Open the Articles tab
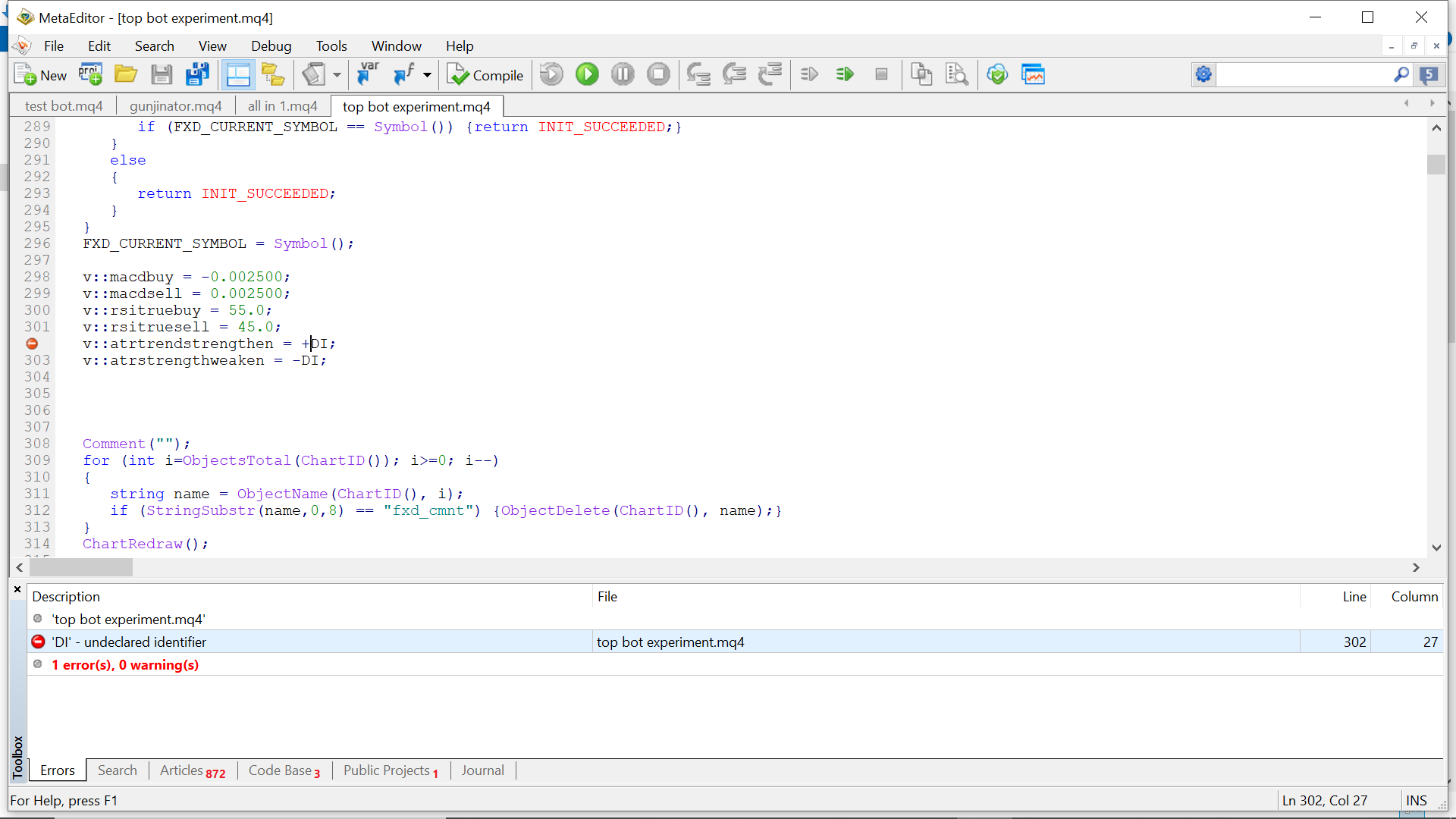1456x819 pixels. click(193, 770)
